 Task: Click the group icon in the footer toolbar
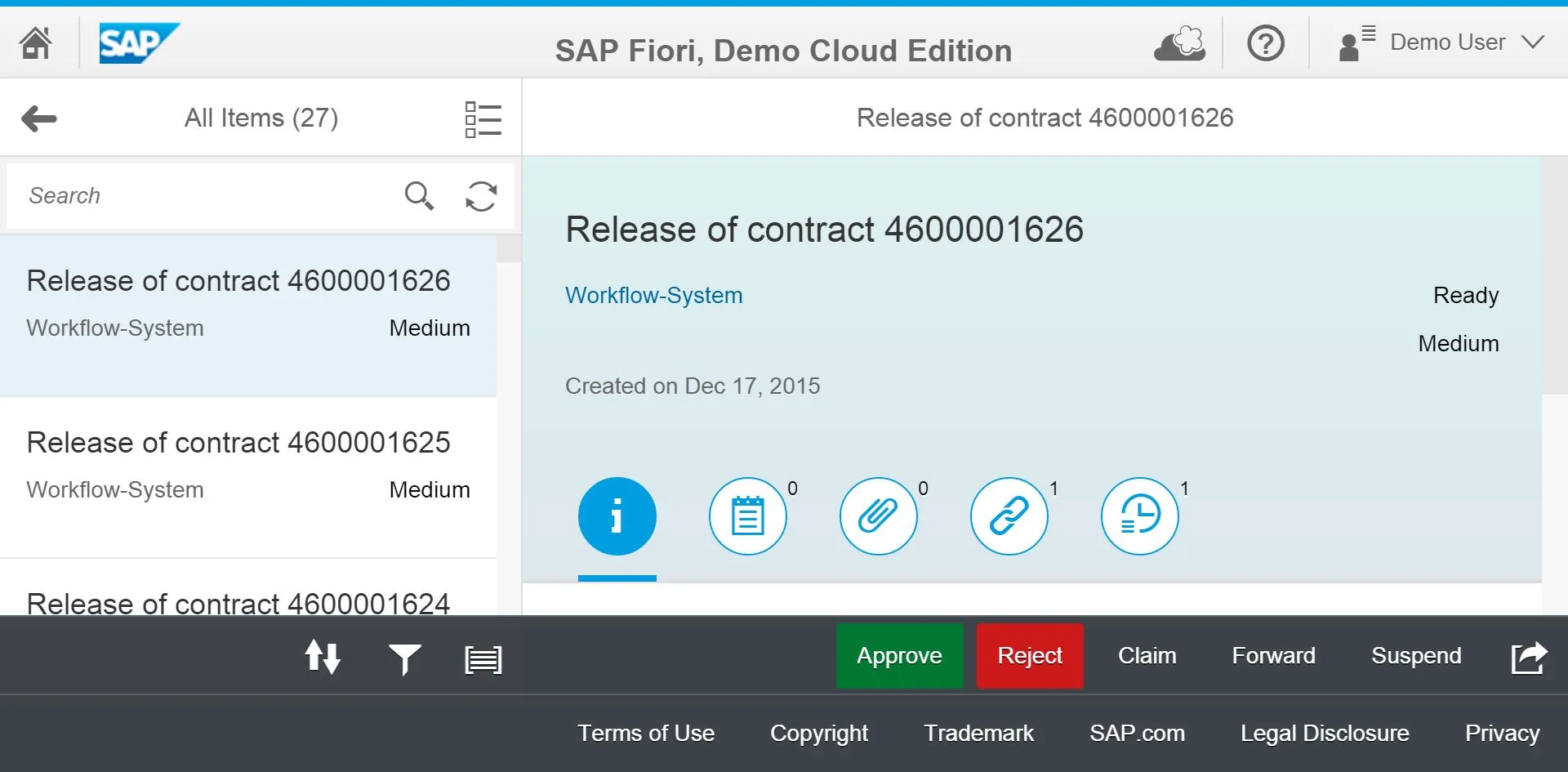click(x=483, y=656)
